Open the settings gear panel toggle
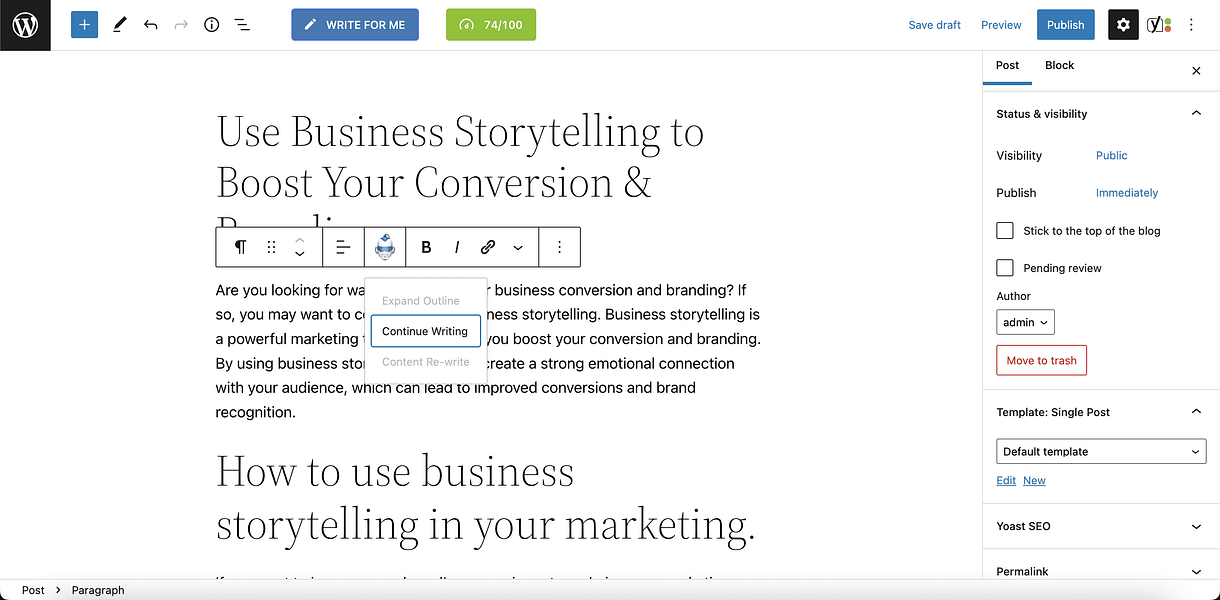1220x600 pixels. (x=1123, y=25)
